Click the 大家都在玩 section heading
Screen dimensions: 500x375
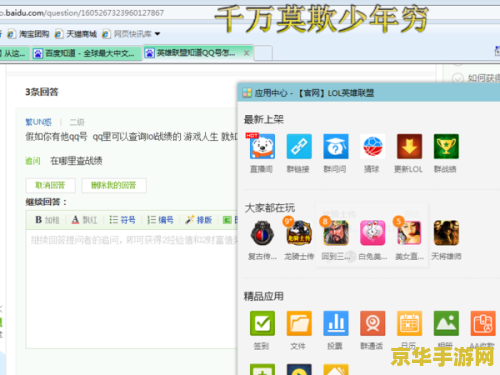click(270, 208)
